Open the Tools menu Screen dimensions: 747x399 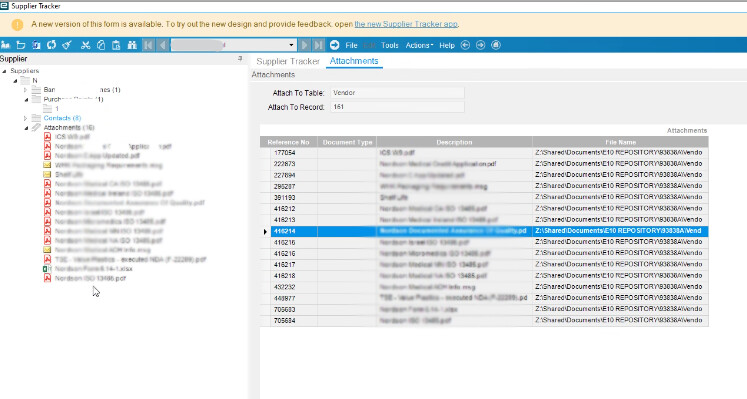tap(390, 45)
